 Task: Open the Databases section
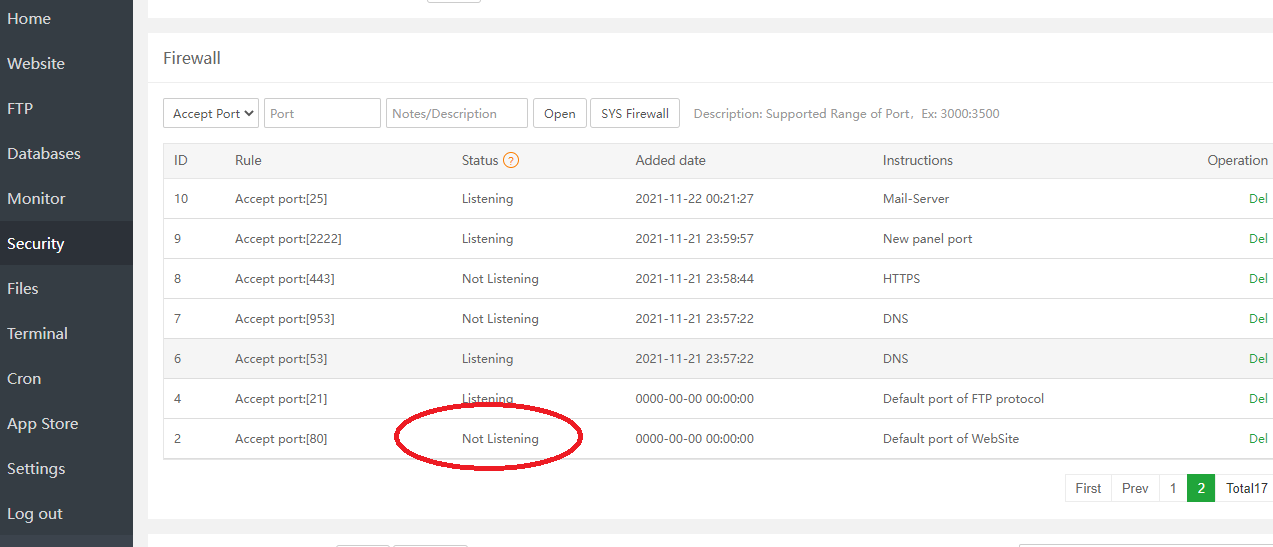44,154
